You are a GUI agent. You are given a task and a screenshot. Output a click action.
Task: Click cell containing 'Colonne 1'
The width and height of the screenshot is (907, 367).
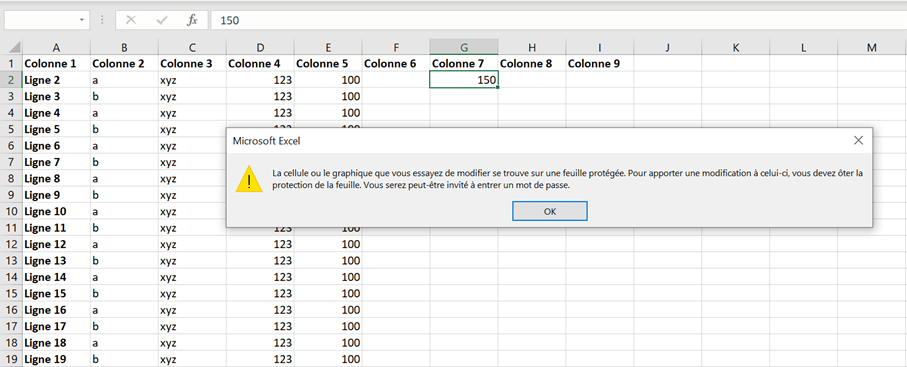56,64
